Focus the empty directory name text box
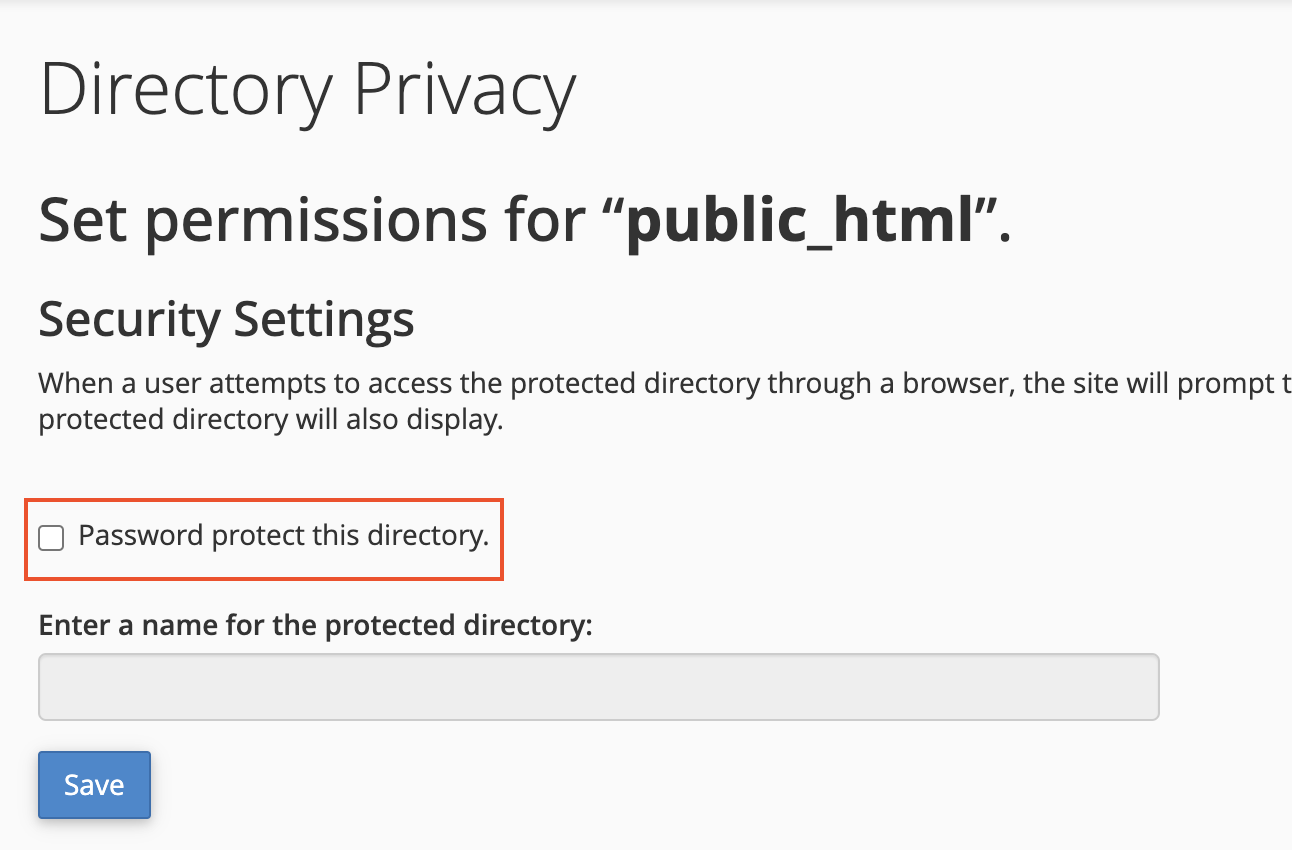This screenshot has height=850, width=1292. click(598, 687)
